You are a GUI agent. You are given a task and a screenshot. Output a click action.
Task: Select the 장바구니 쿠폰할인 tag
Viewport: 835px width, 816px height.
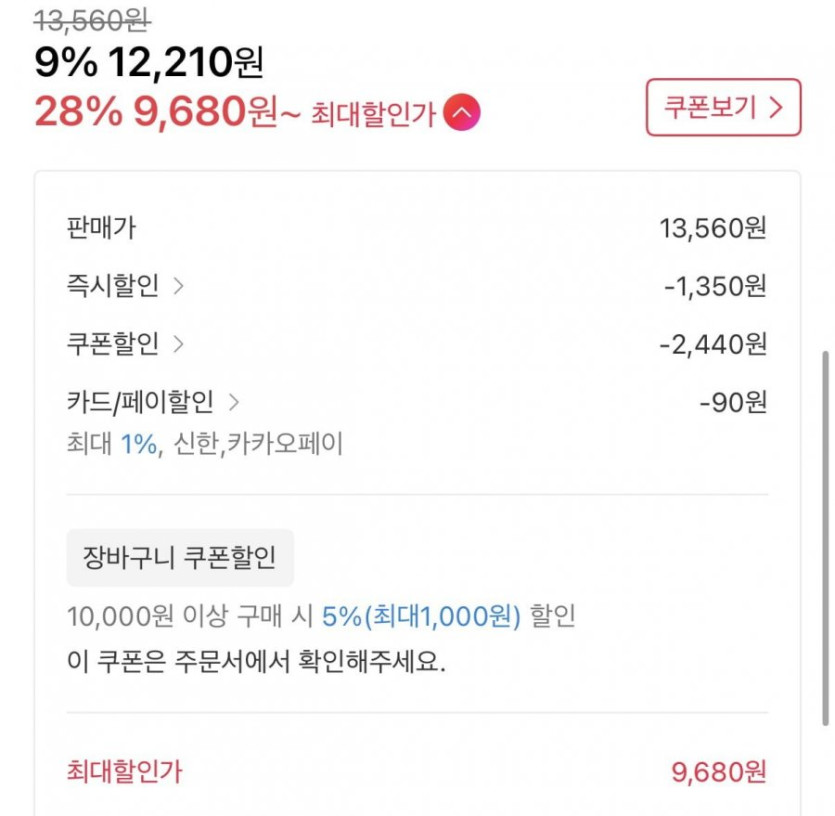point(180,558)
